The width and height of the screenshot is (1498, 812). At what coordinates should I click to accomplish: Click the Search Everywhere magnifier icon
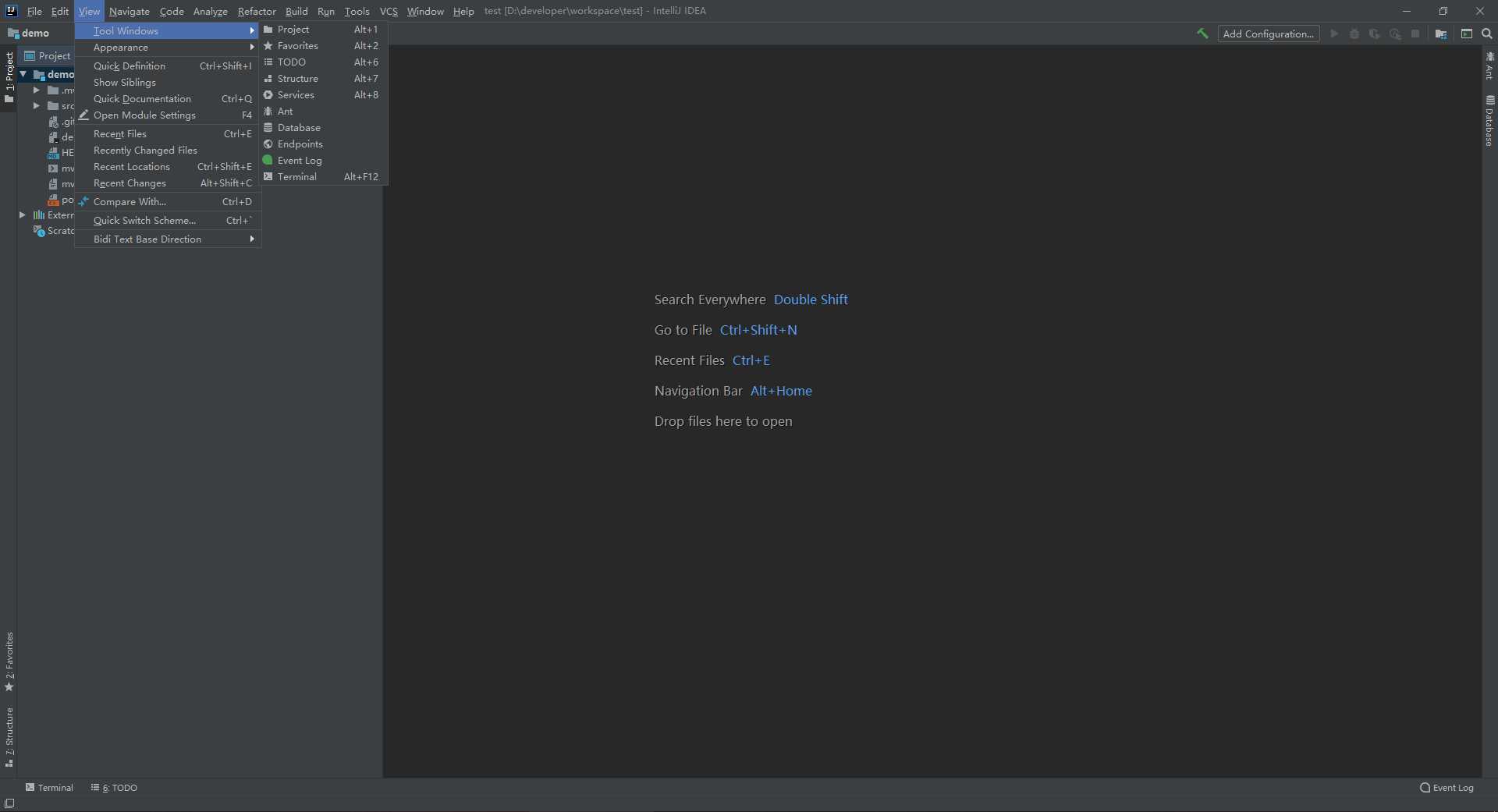[1487, 34]
